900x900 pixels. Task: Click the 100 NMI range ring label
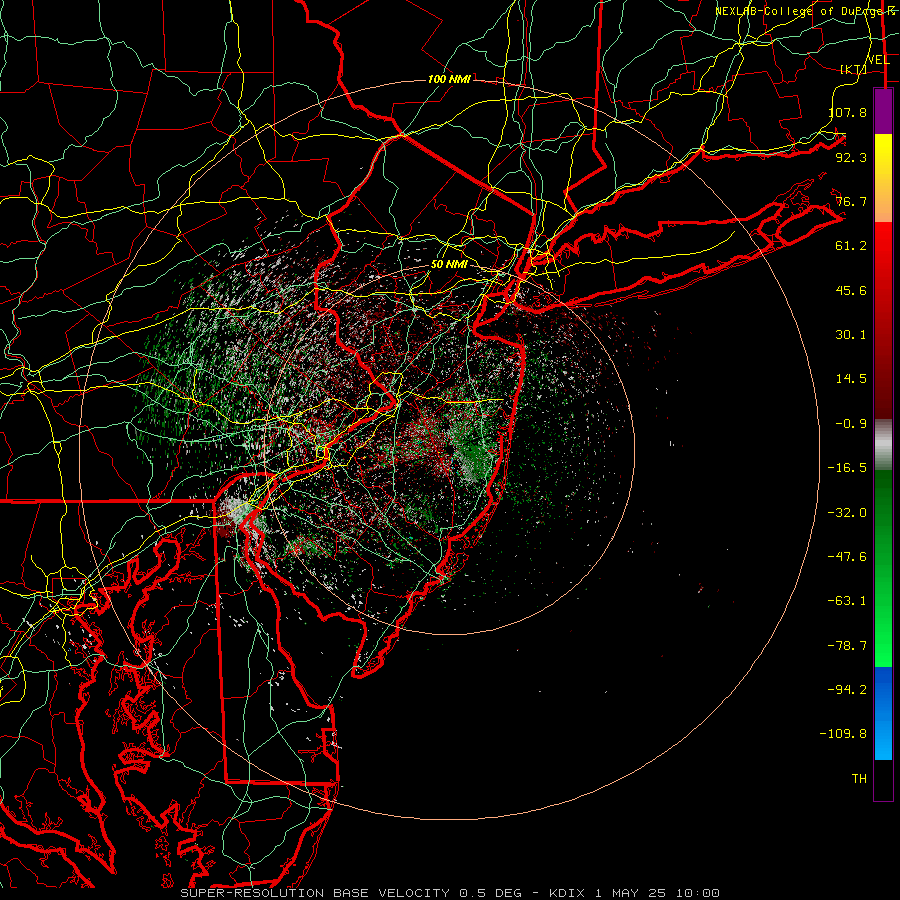pos(449,79)
